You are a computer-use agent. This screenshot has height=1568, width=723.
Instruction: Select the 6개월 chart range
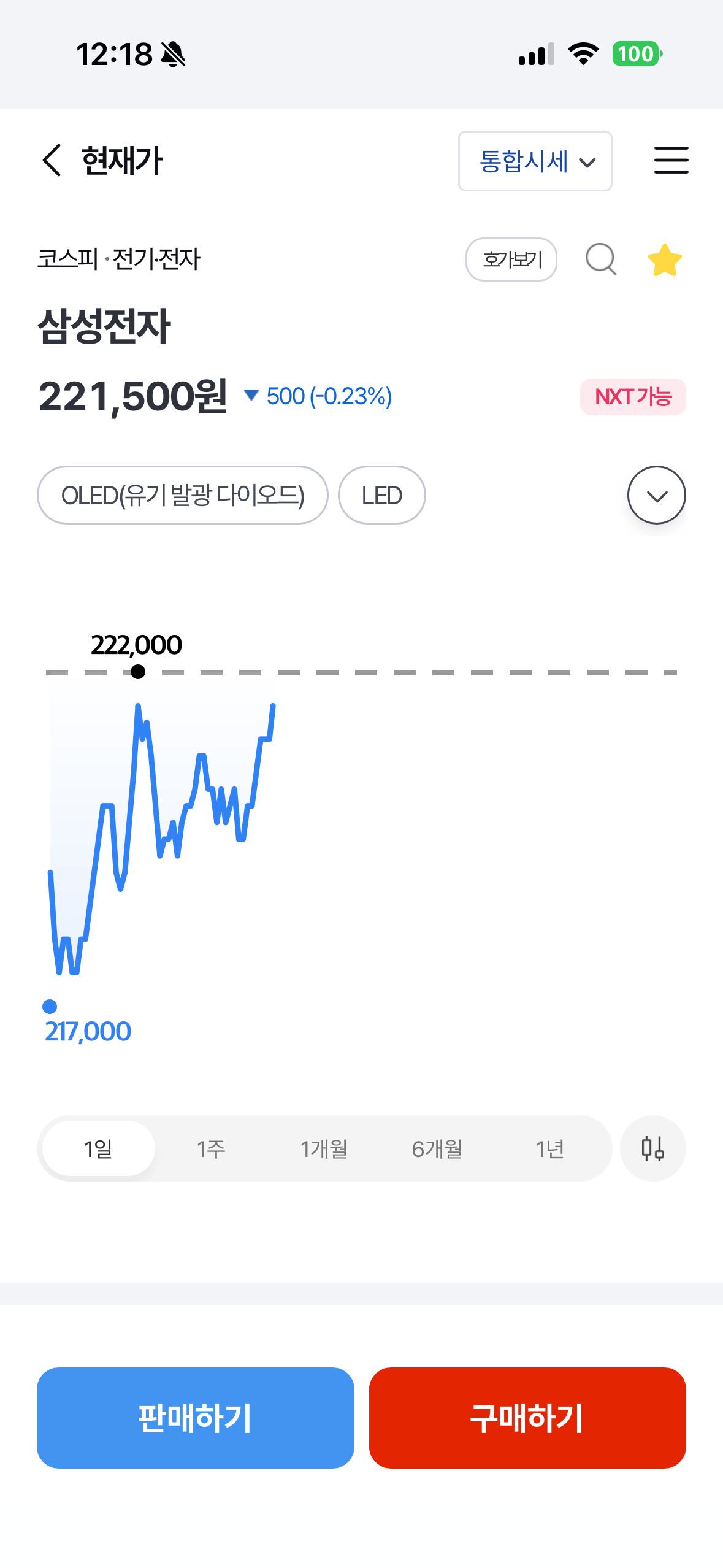[437, 1148]
